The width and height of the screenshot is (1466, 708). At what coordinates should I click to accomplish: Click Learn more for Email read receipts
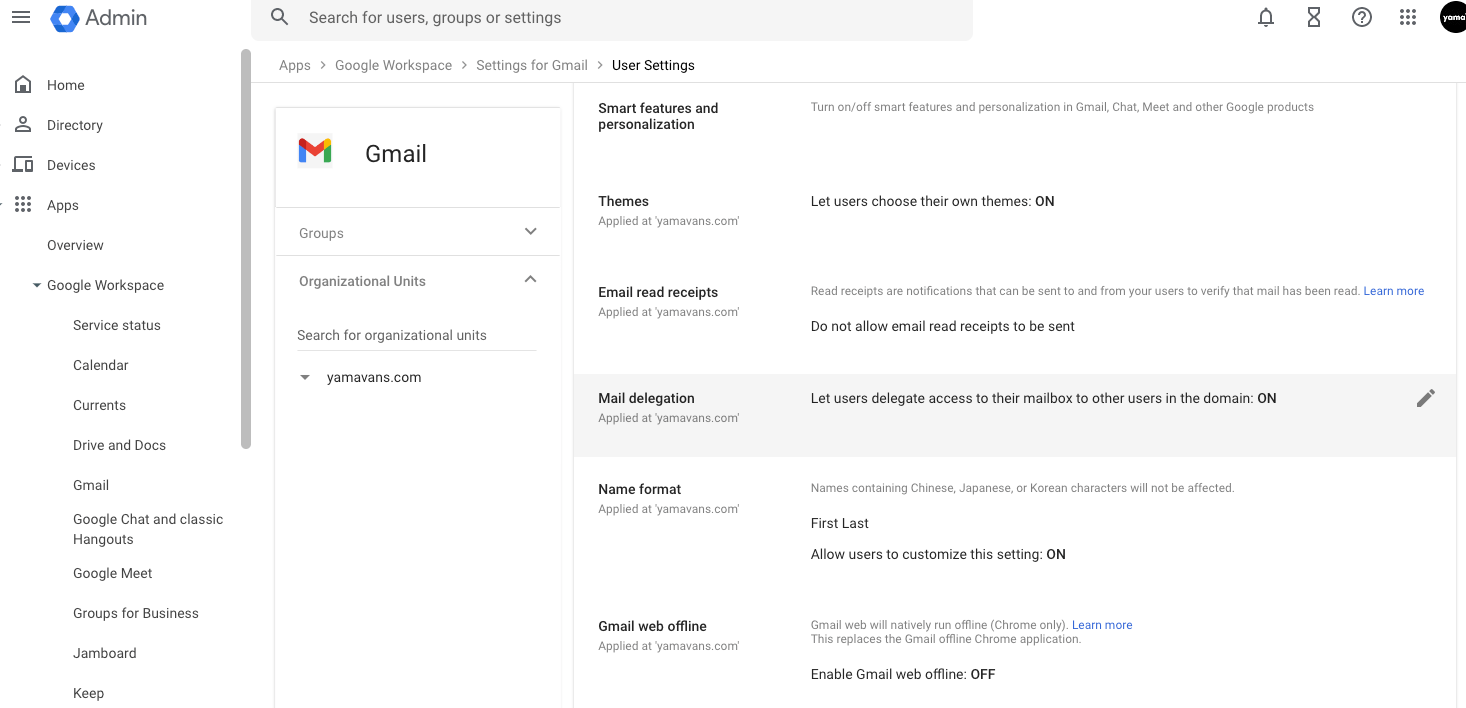[1393, 291]
